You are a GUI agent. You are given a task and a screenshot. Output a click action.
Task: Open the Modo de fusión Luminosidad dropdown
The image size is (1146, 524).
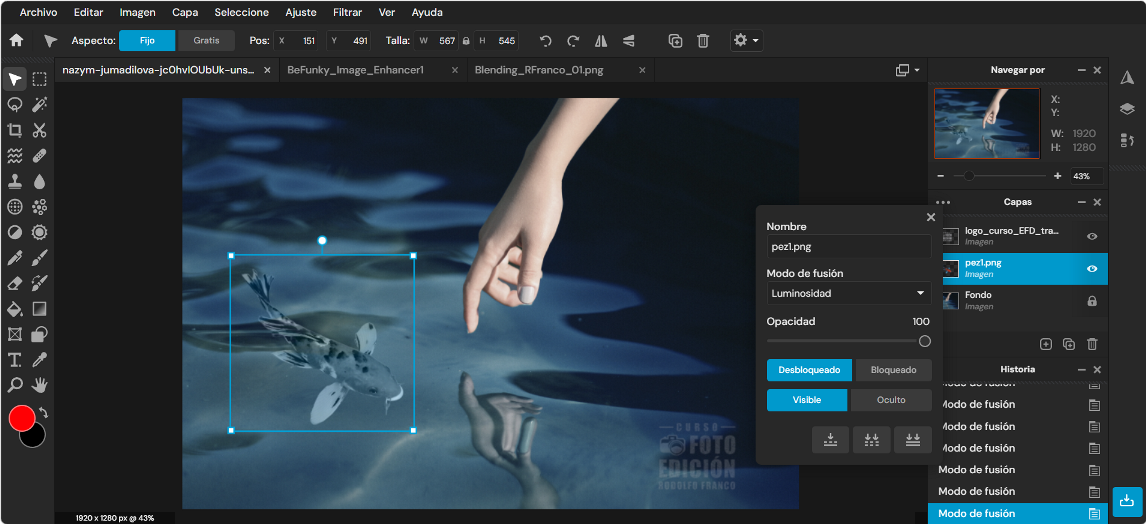[x=849, y=294]
